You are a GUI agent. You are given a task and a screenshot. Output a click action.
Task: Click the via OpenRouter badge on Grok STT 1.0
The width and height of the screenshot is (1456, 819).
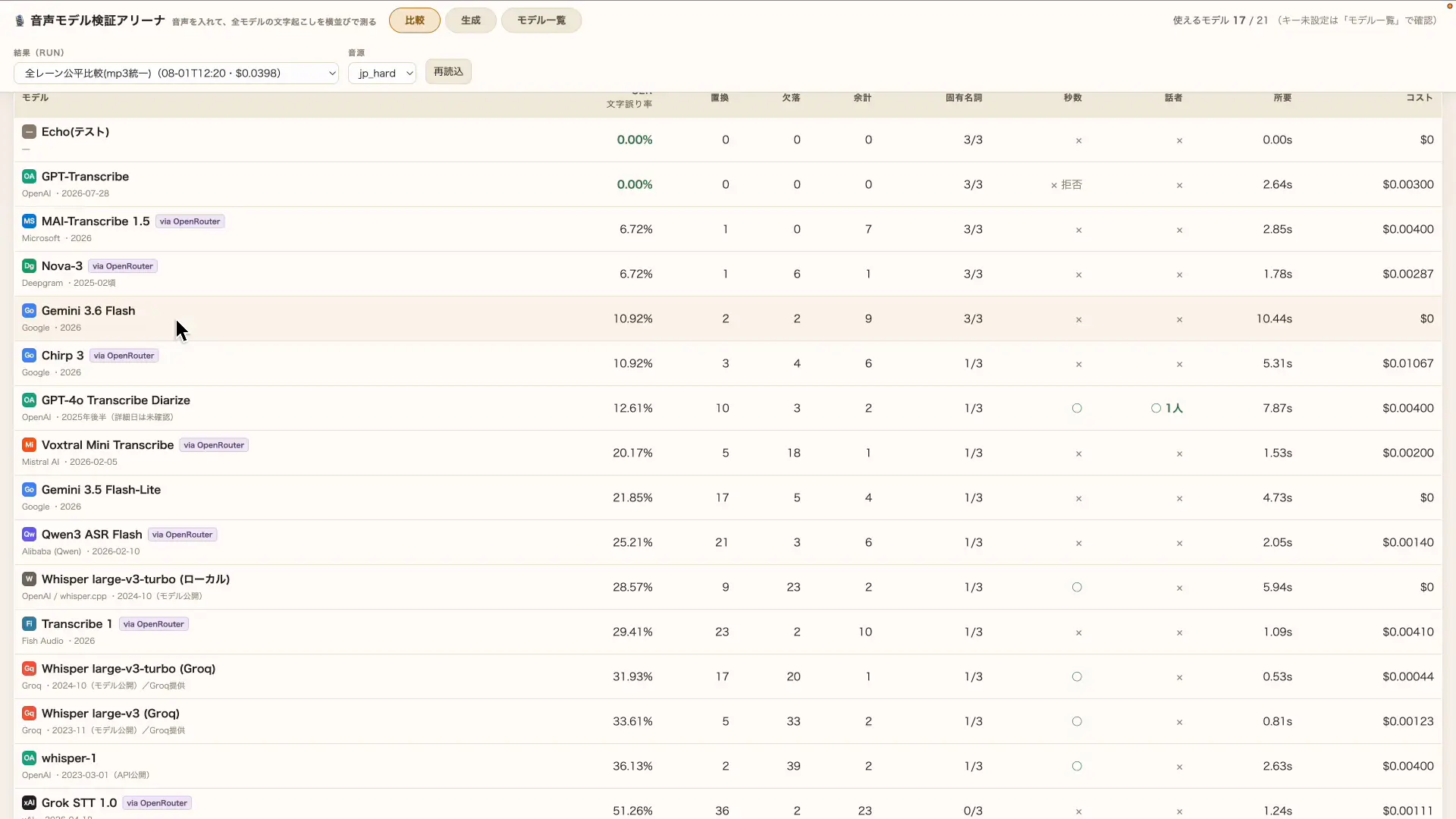[157, 803]
